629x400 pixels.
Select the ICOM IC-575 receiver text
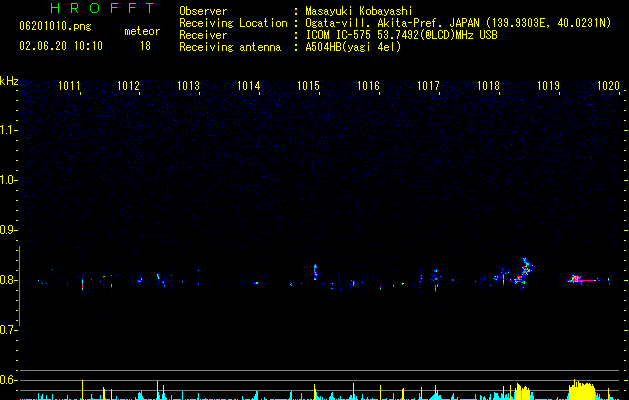pyautogui.click(x=401, y=35)
